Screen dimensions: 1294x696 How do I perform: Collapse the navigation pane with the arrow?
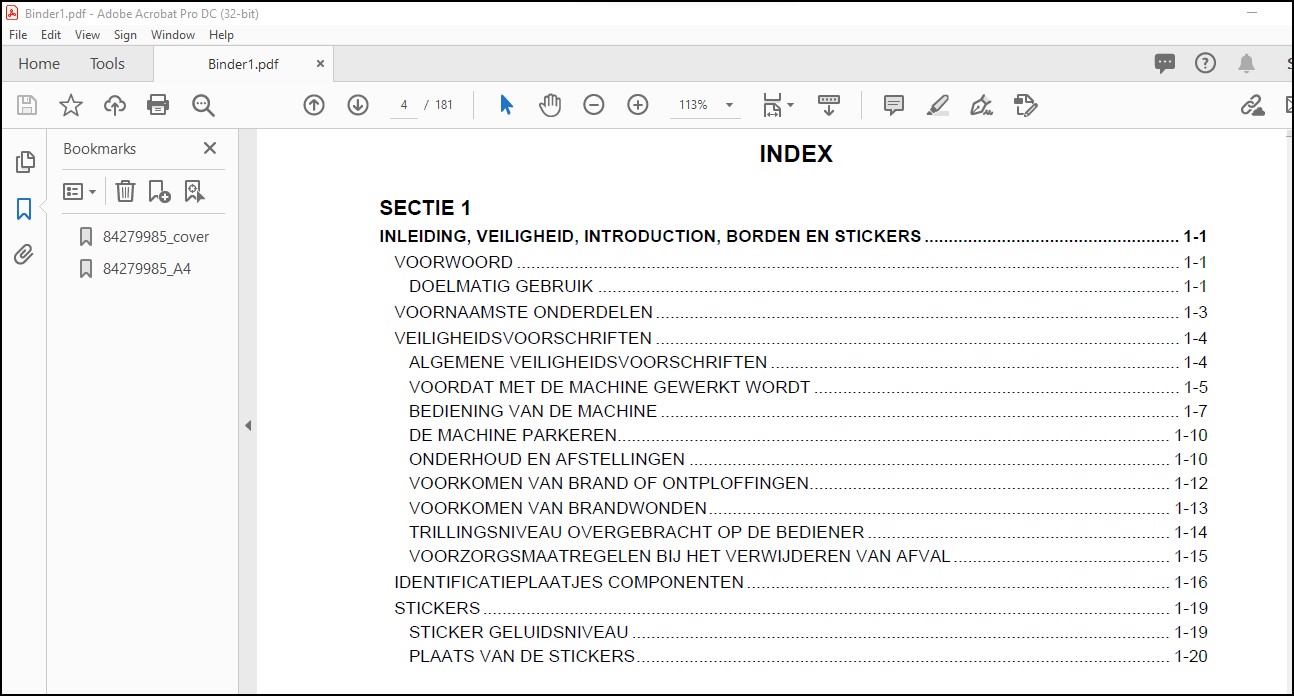(248, 425)
